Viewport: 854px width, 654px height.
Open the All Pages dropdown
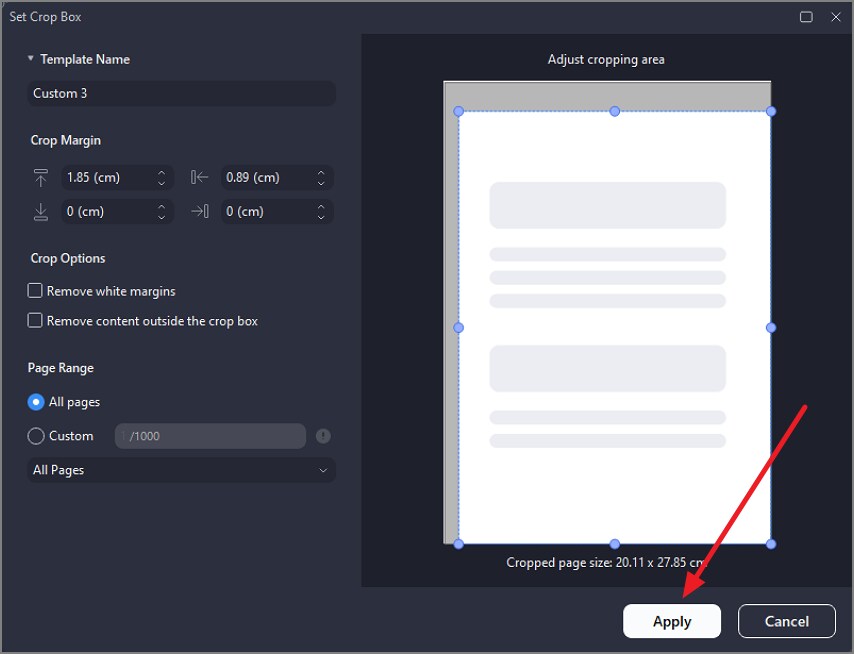click(180, 470)
